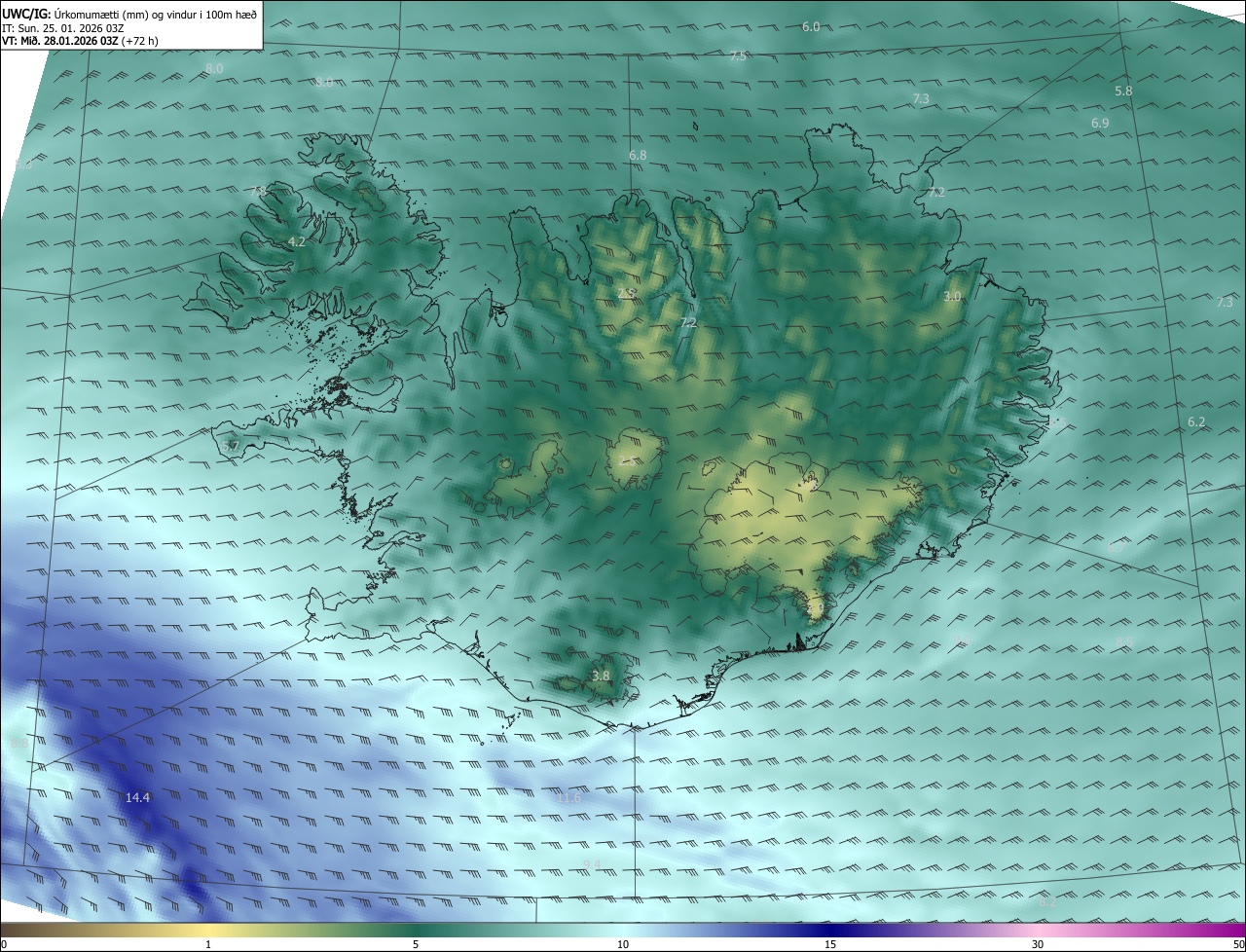1246x952 pixels.
Task: Click the '0' label on the color scale
Action: tap(4, 944)
